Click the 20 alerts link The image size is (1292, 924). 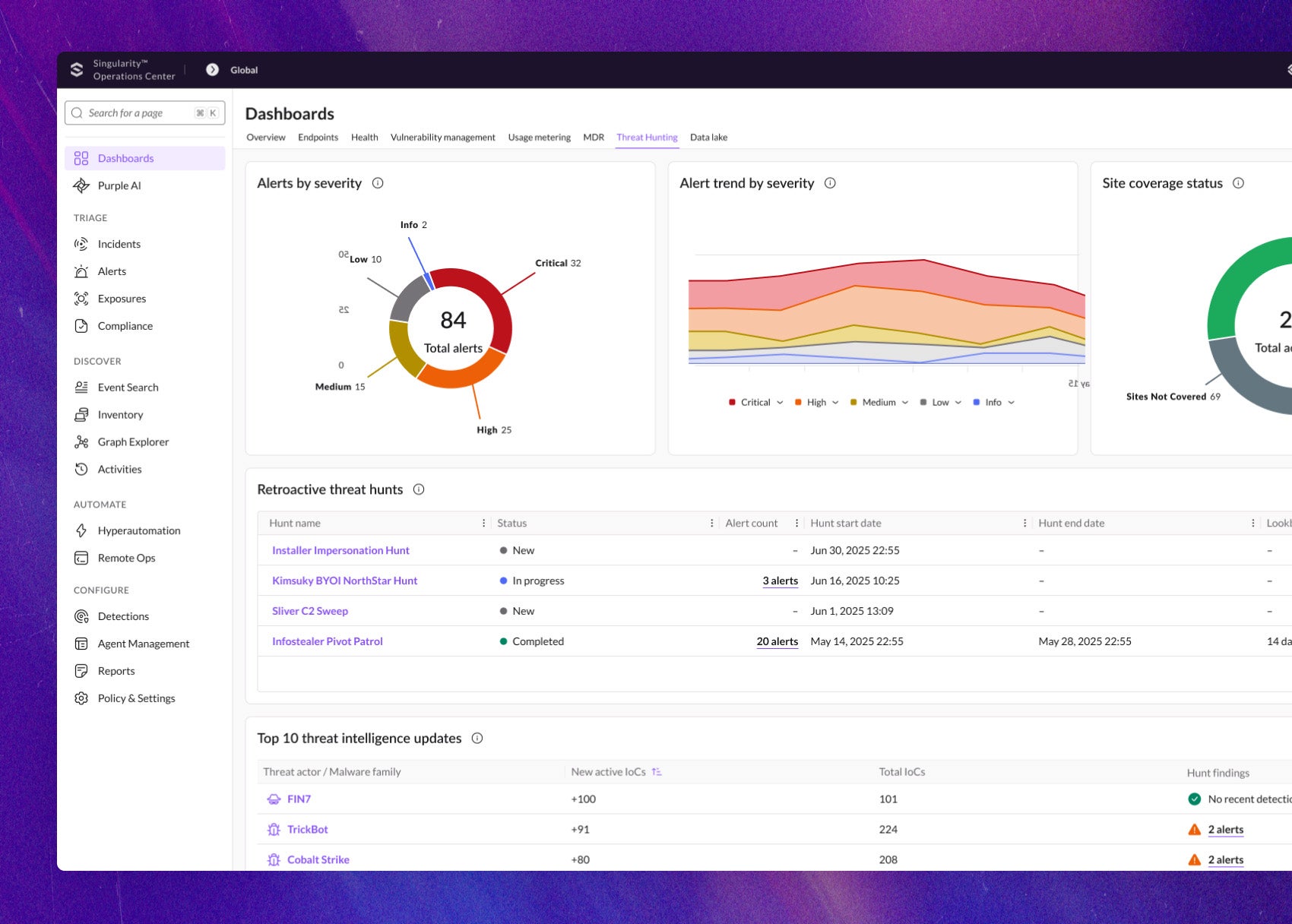[777, 641]
